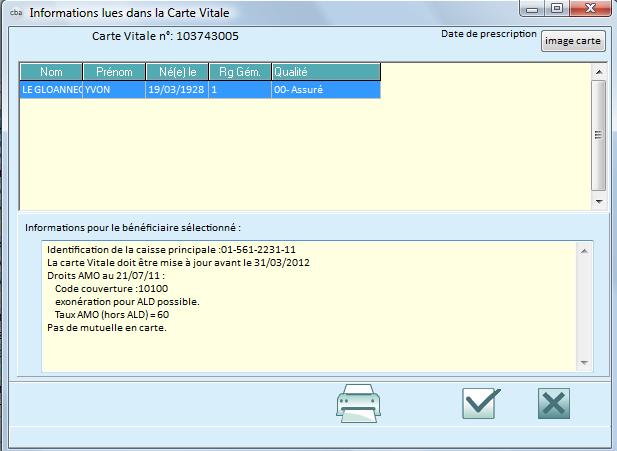
Task: Click the 'exonération pour ALD possible' line
Action: 127,301
